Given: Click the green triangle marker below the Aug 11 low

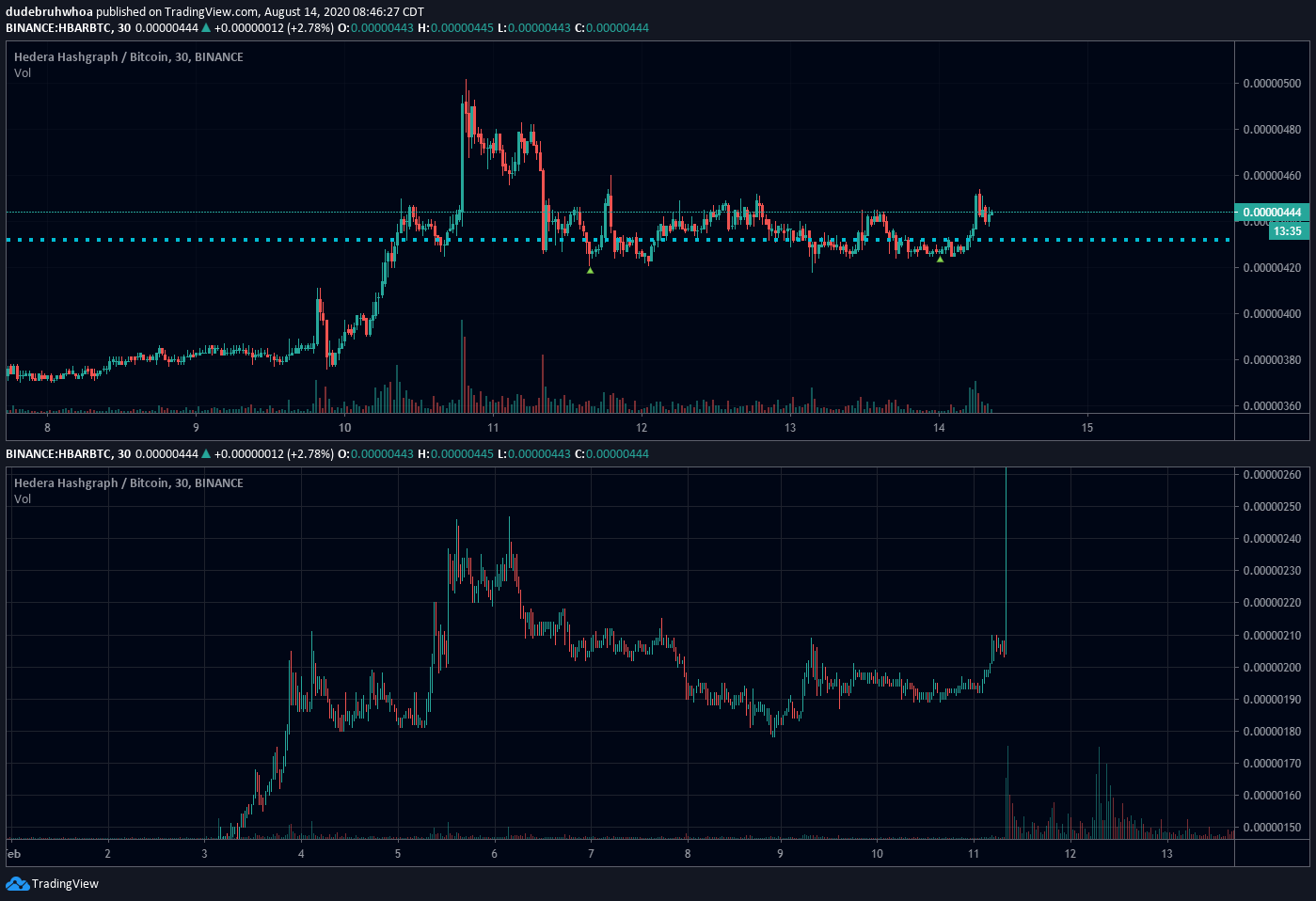Looking at the screenshot, I should 590,271.
